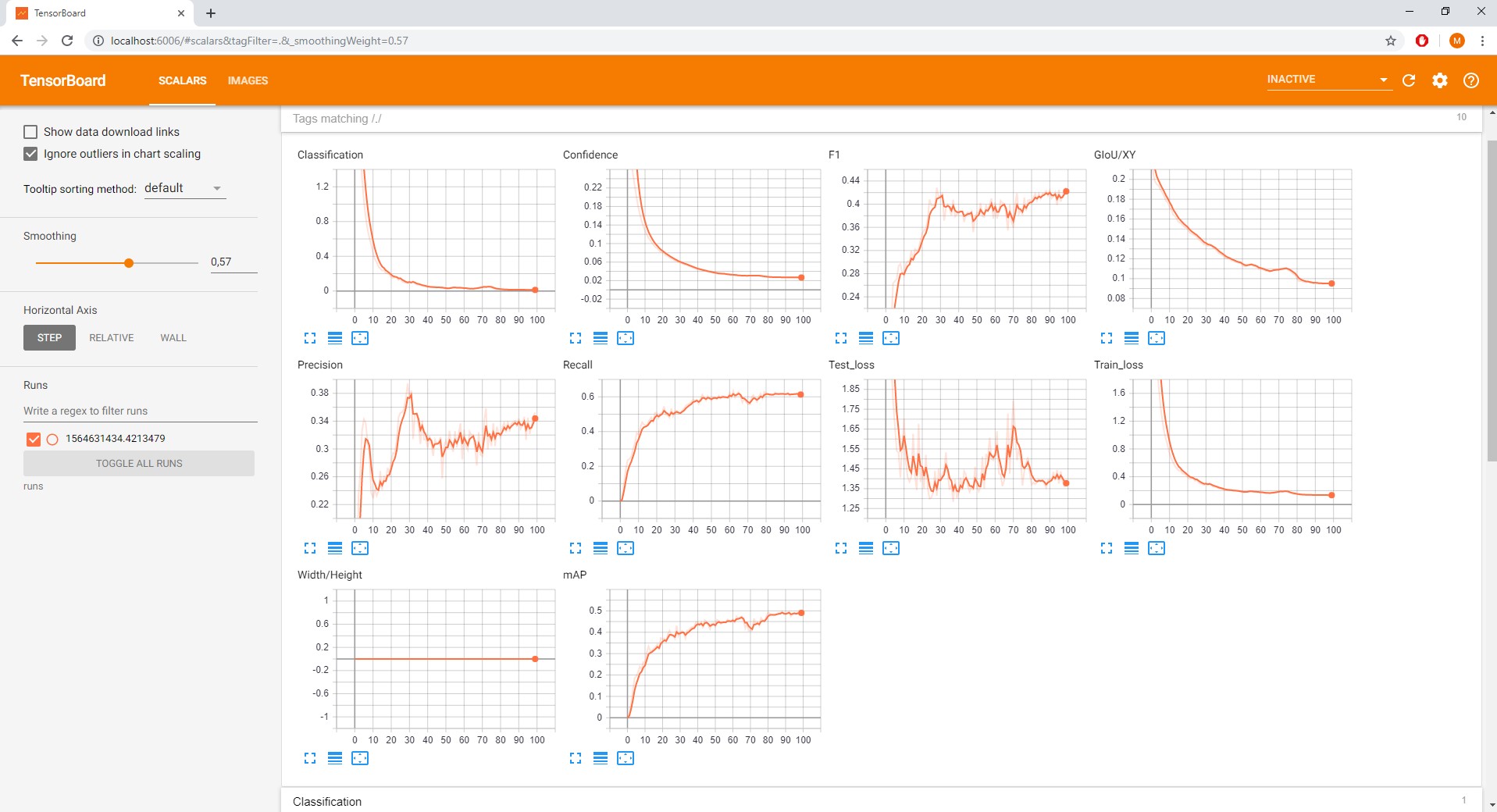This screenshot has width=1497, height=812.
Task: Open TensorBoard help via the question mark icon
Action: tap(1471, 80)
